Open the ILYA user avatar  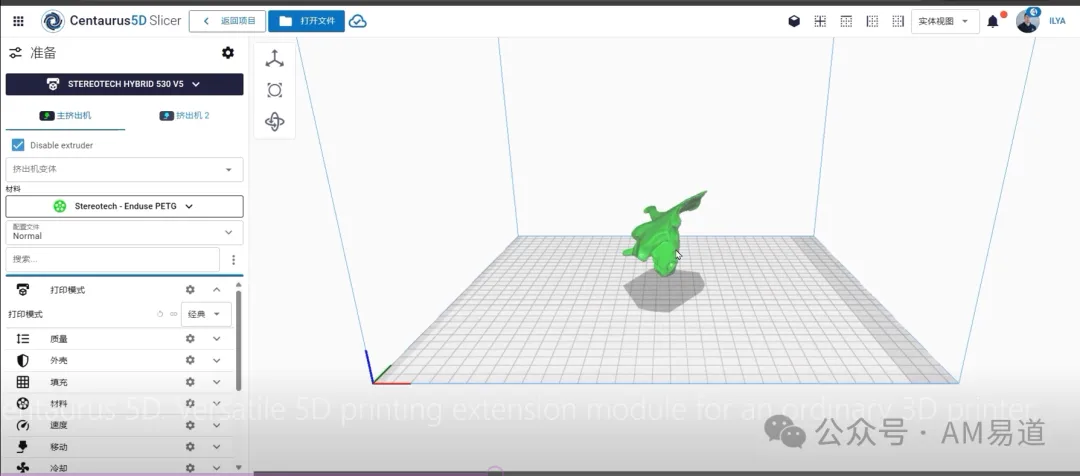pyautogui.click(x=1027, y=21)
